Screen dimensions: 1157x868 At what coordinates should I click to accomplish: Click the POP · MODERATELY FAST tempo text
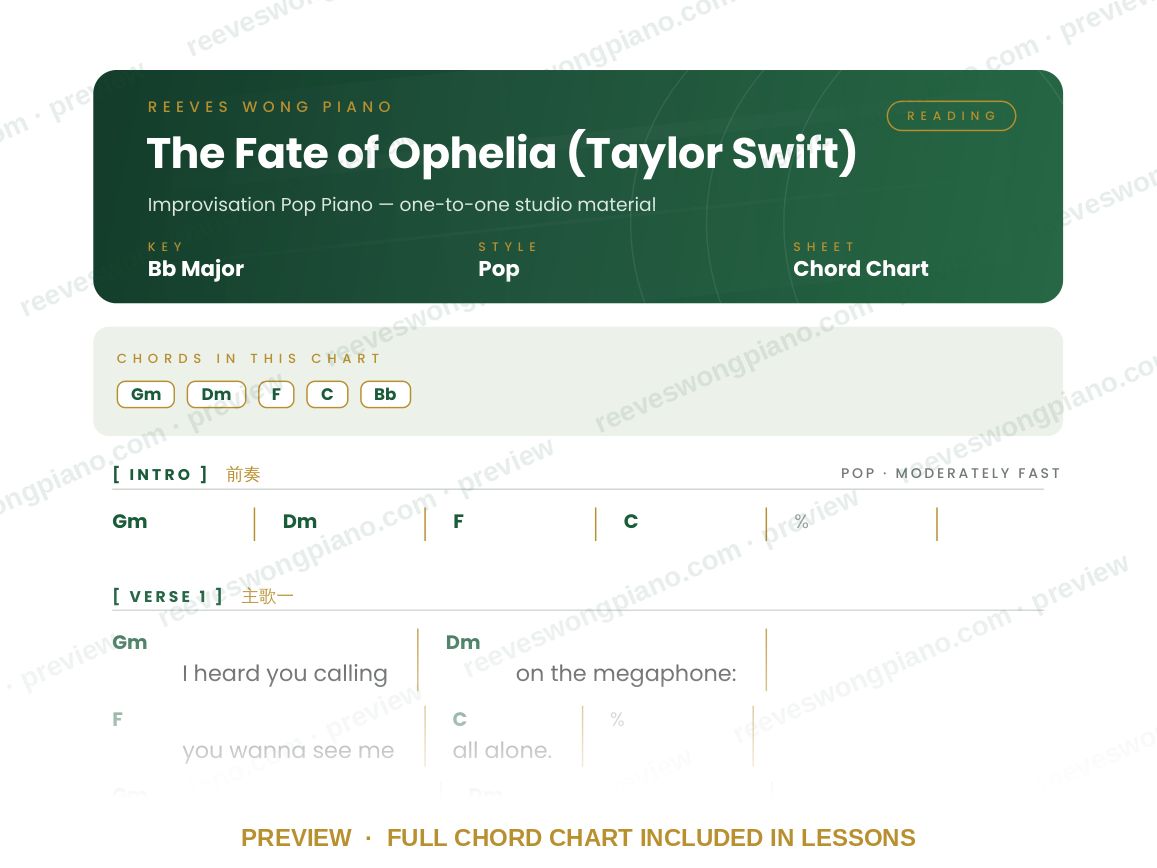(950, 473)
